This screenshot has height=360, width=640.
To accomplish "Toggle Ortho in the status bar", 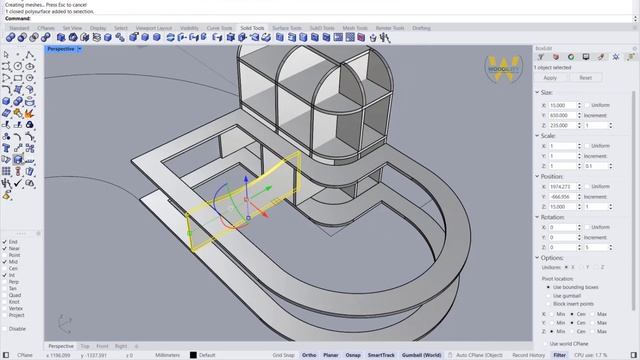I will [x=309, y=355].
